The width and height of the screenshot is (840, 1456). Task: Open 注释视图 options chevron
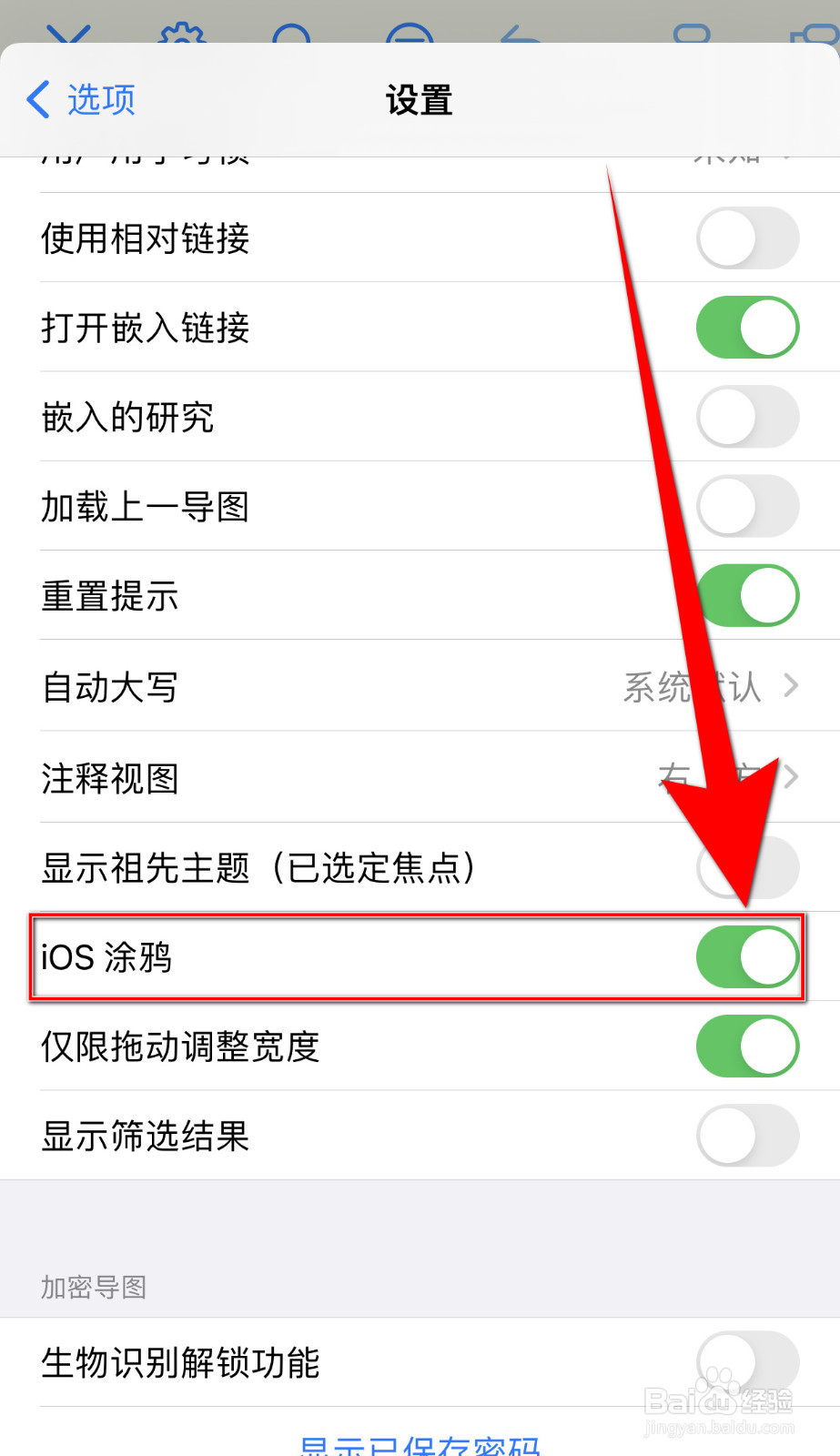tap(791, 777)
